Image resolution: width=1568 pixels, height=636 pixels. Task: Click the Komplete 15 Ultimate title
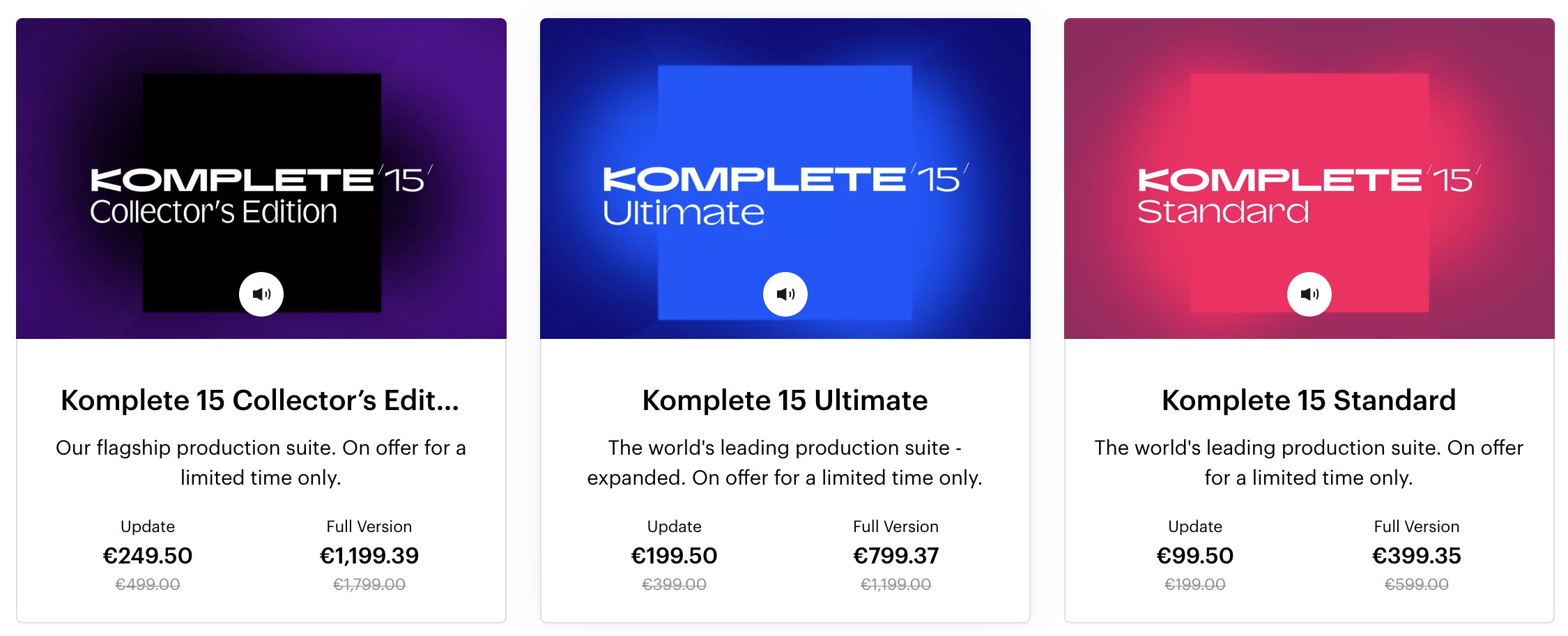click(x=785, y=400)
